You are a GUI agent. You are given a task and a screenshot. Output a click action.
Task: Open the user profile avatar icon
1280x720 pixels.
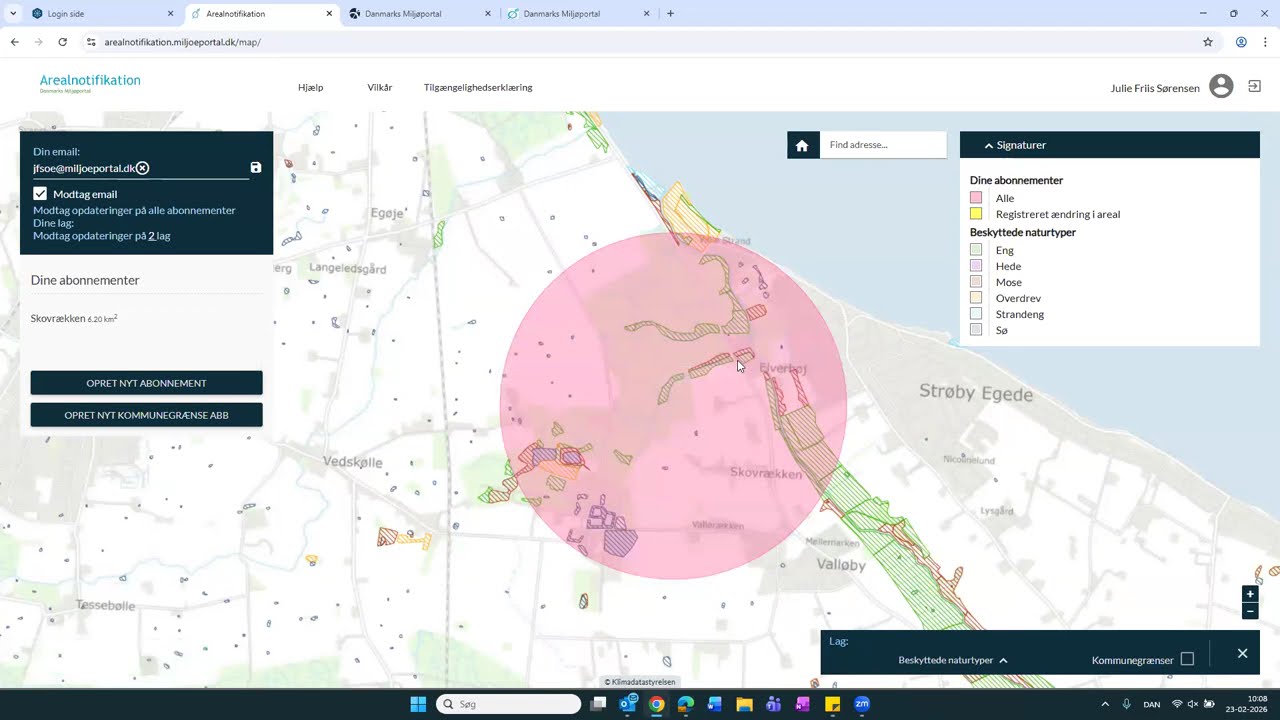(1221, 87)
